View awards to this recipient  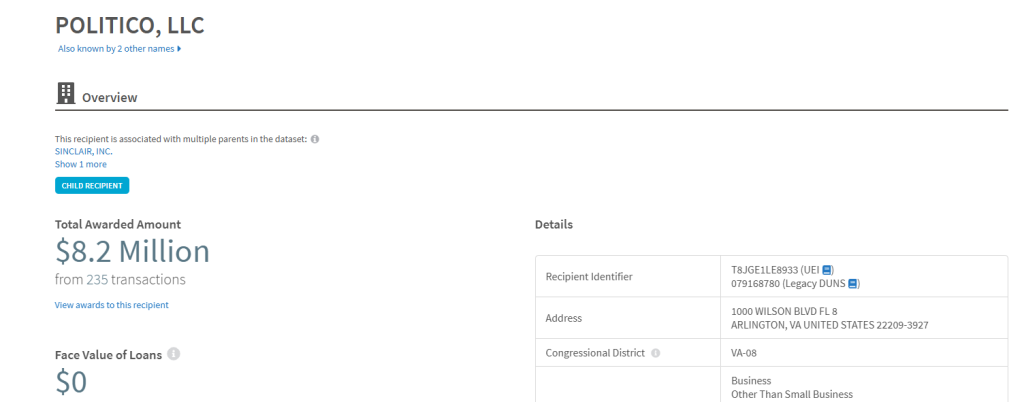pyautogui.click(x=112, y=305)
